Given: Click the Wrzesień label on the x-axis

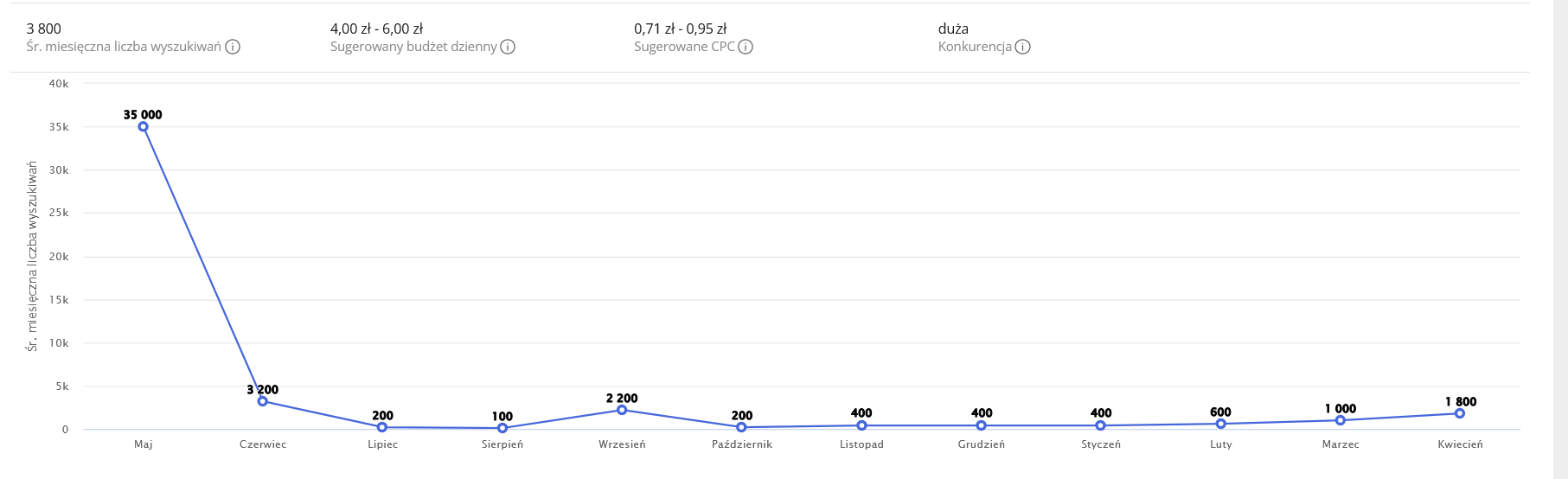Looking at the screenshot, I should [622, 444].
